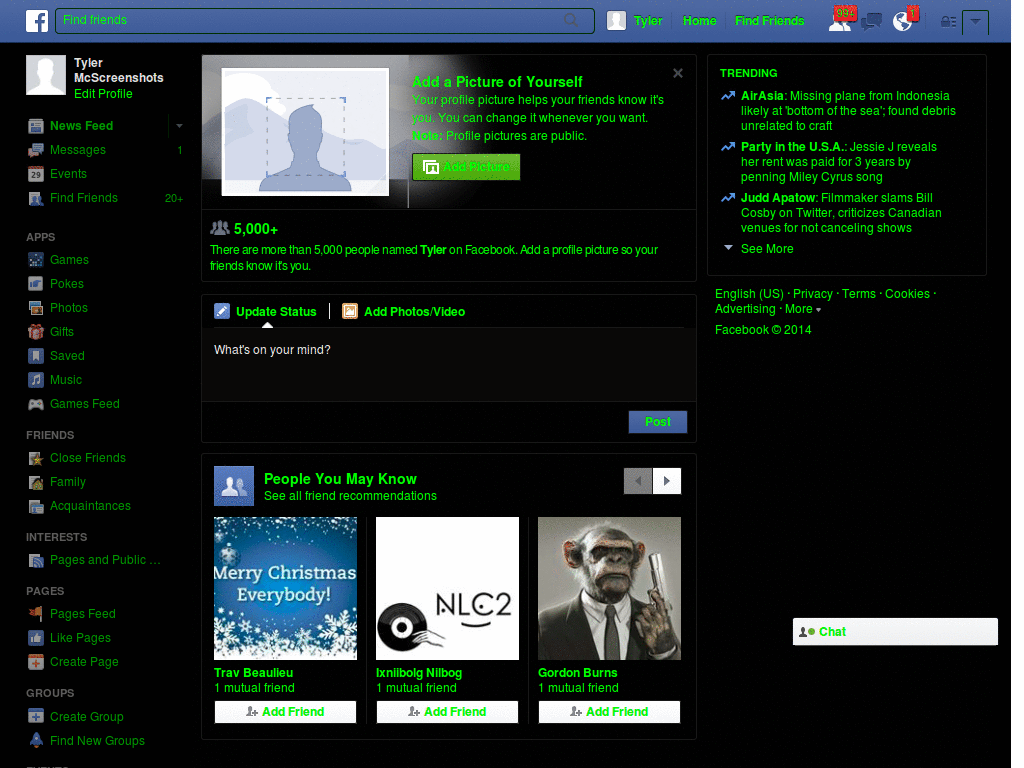Viewport: 1024px width, 768px height.
Task: Open friend requests notification icon
Action: (840, 21)
